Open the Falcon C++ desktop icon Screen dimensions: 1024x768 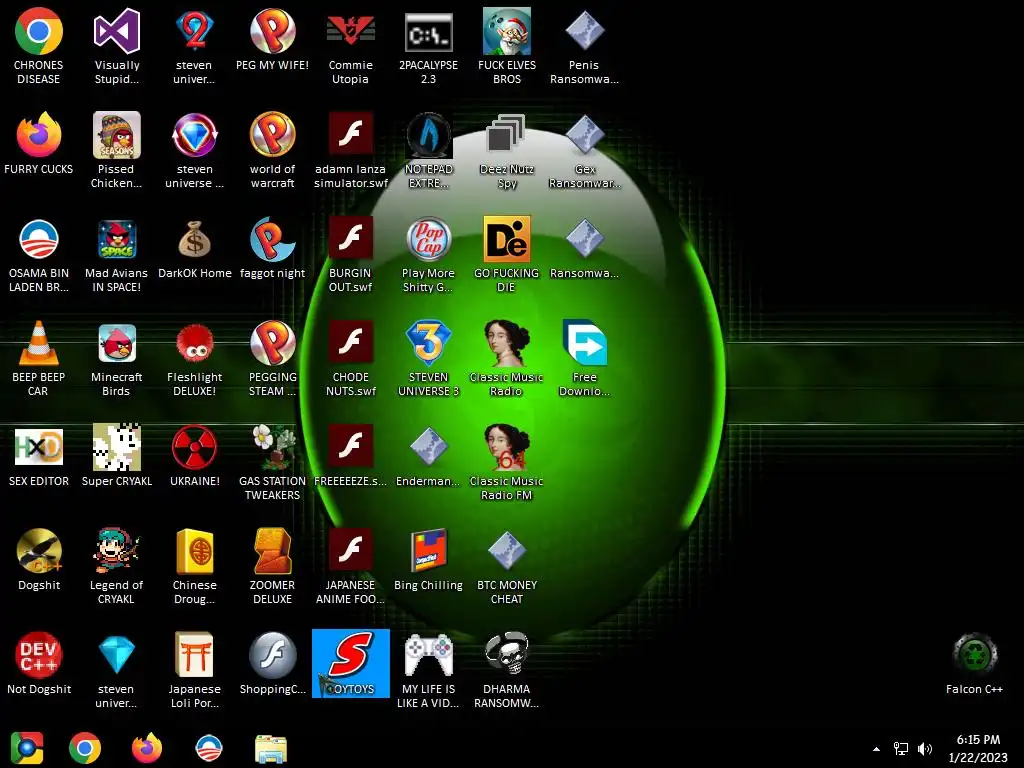coord(974,655)
